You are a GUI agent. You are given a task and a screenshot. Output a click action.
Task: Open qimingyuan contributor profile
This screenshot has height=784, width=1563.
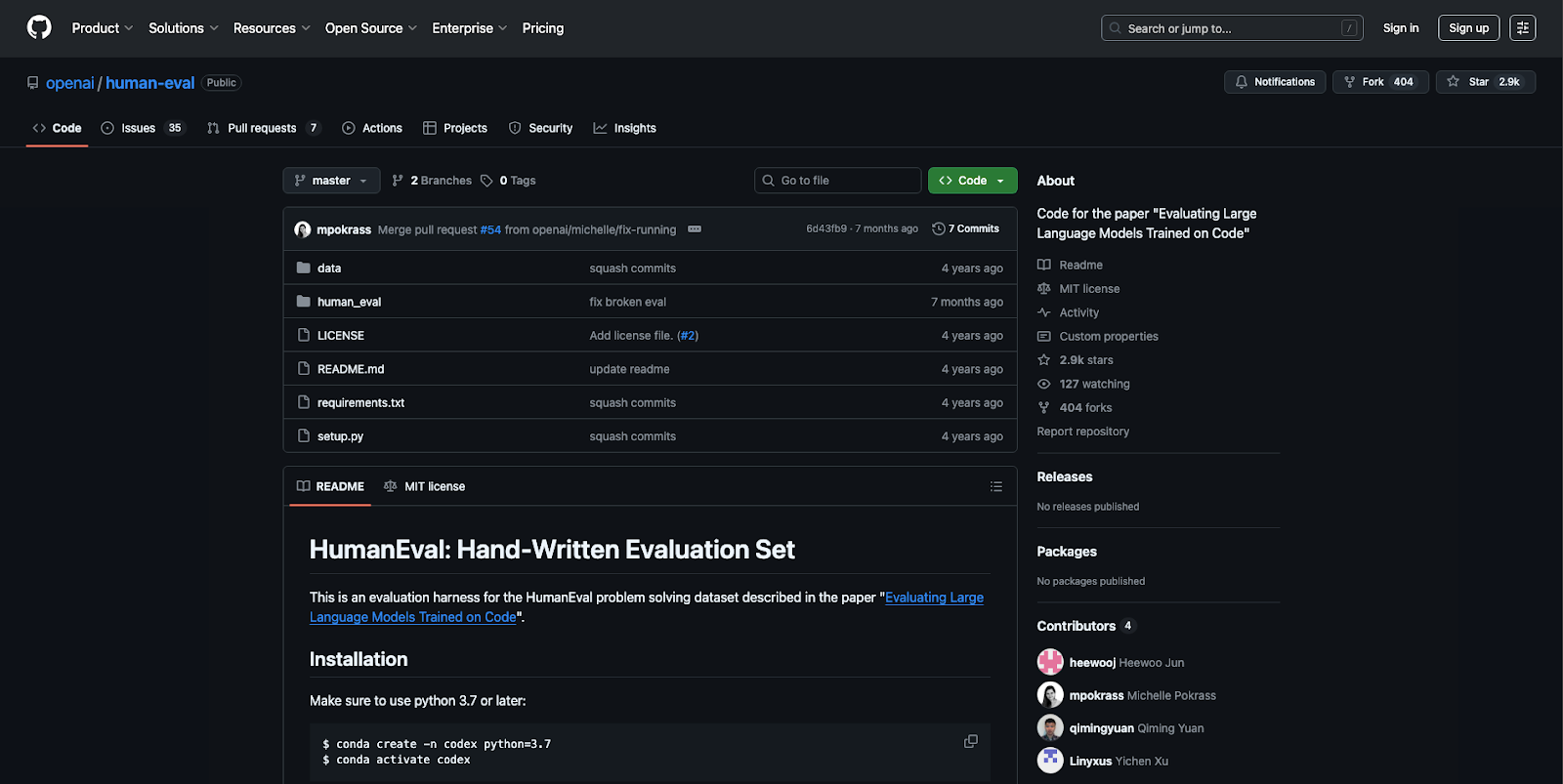tap(1101, 728)
